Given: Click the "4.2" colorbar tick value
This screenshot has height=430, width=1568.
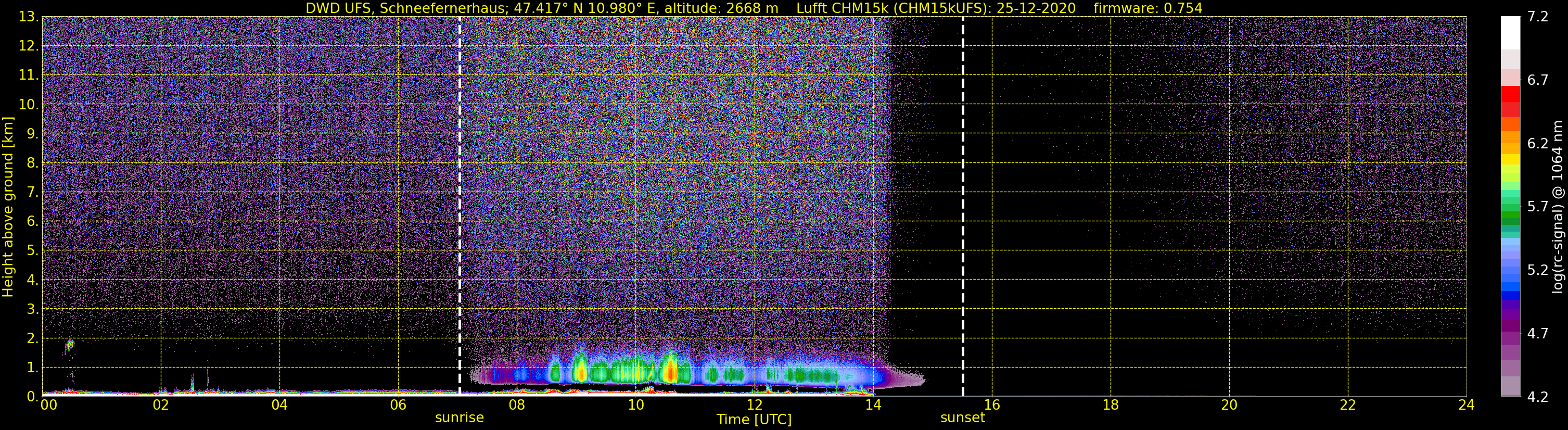Looking at the screenshot, I should click(x=1538, y=397).
